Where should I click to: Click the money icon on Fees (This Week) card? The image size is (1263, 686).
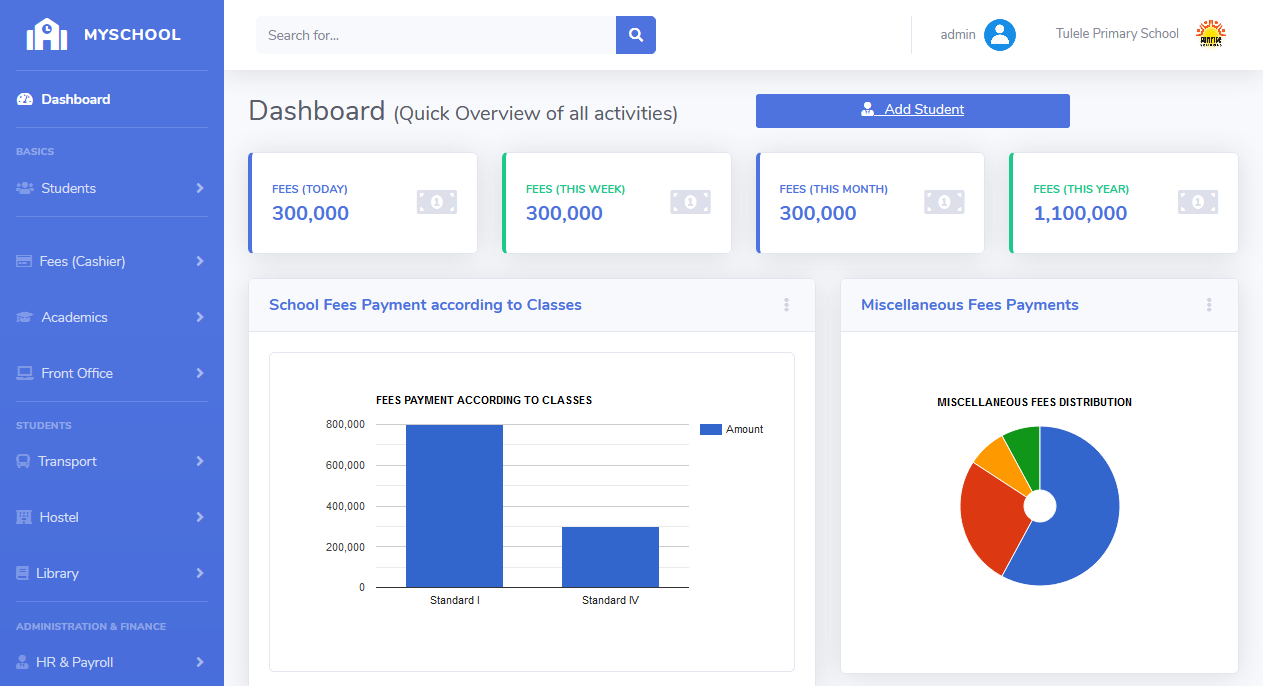[x=690, y=202]
